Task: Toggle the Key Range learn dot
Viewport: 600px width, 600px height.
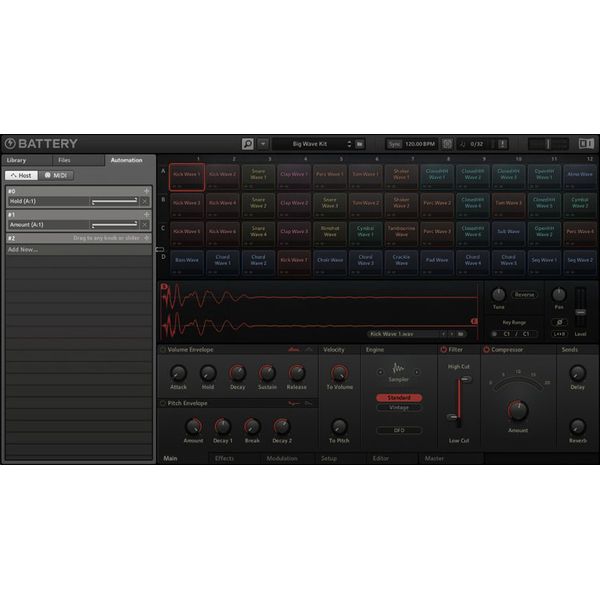Action: 494,334
